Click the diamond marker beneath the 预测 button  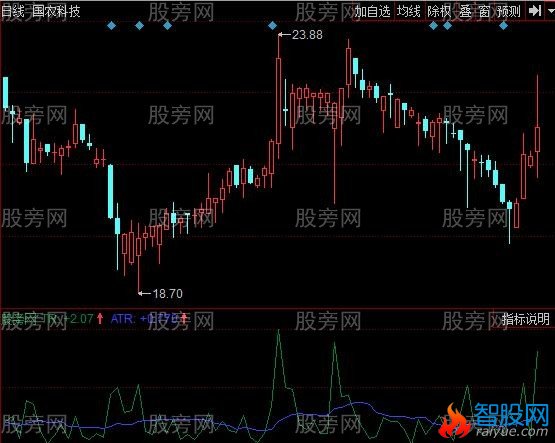pos(503,25)
